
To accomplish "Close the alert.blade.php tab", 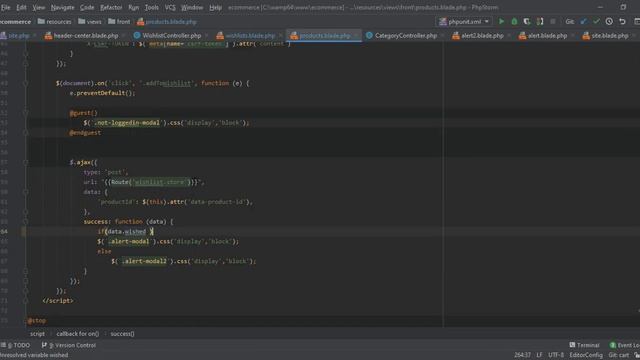I will tap(573, 36).
